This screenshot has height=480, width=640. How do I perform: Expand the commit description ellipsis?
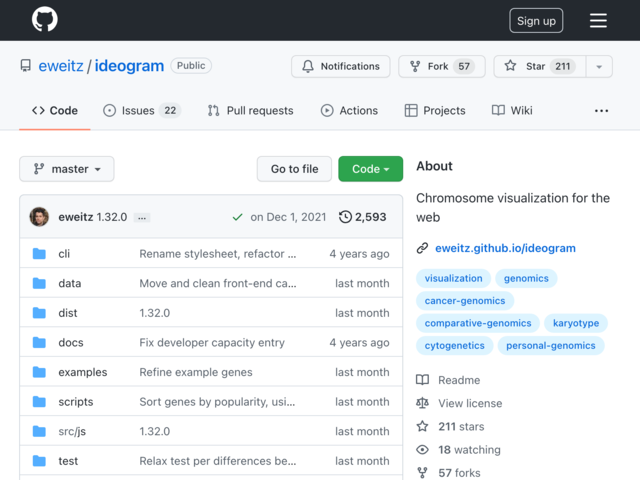(x=142, y=218)
